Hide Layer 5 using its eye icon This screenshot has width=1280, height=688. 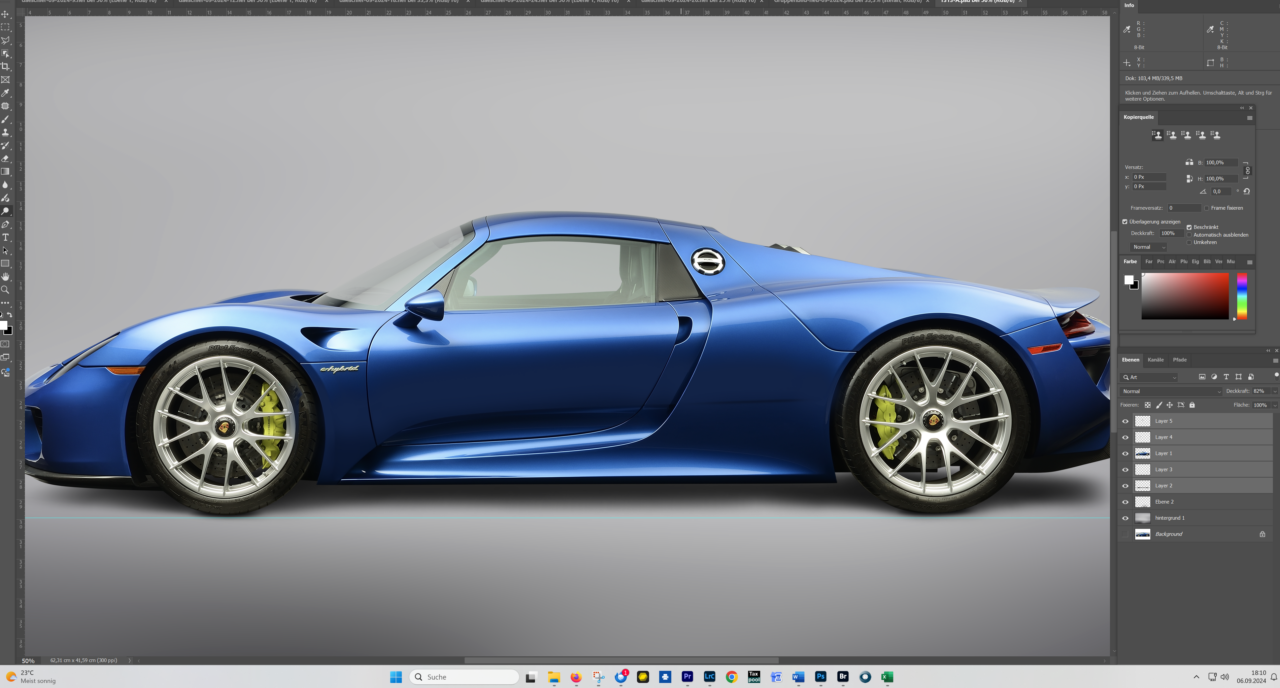tap(1125, 421)
